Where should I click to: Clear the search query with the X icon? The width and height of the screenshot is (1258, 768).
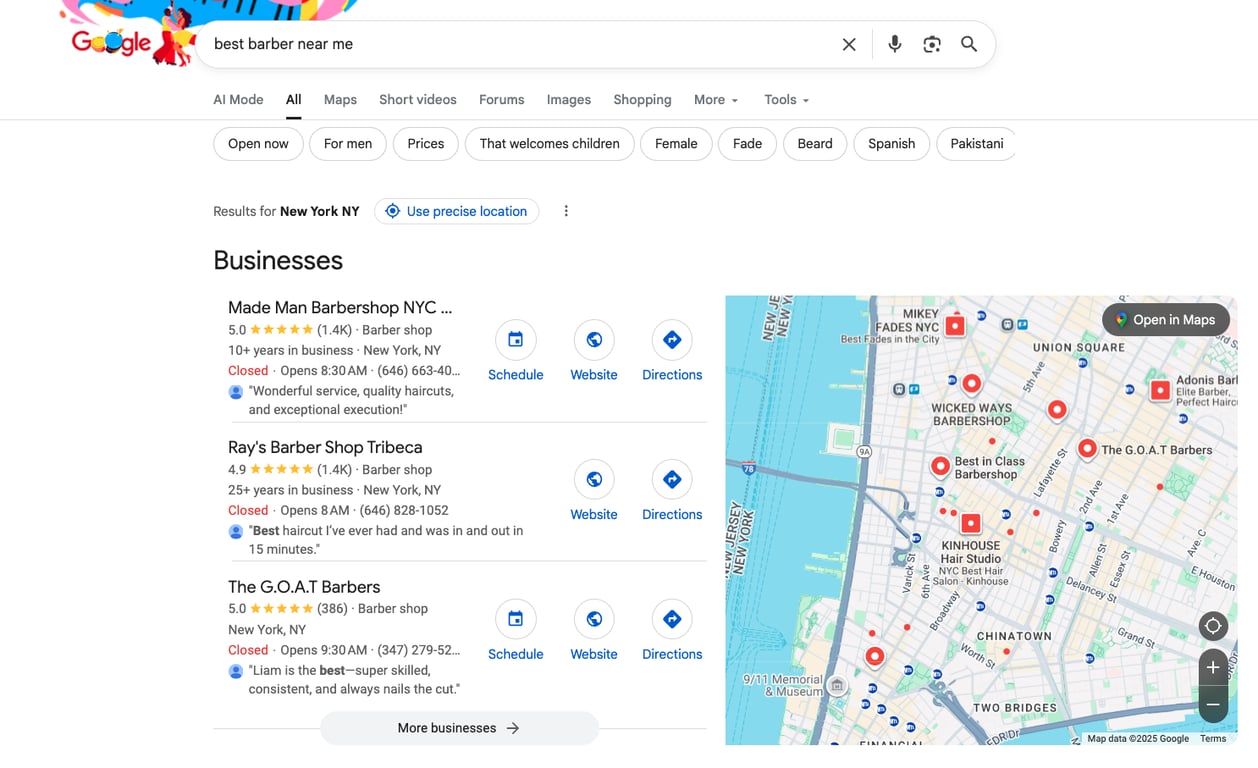click(x=848, y=44)
